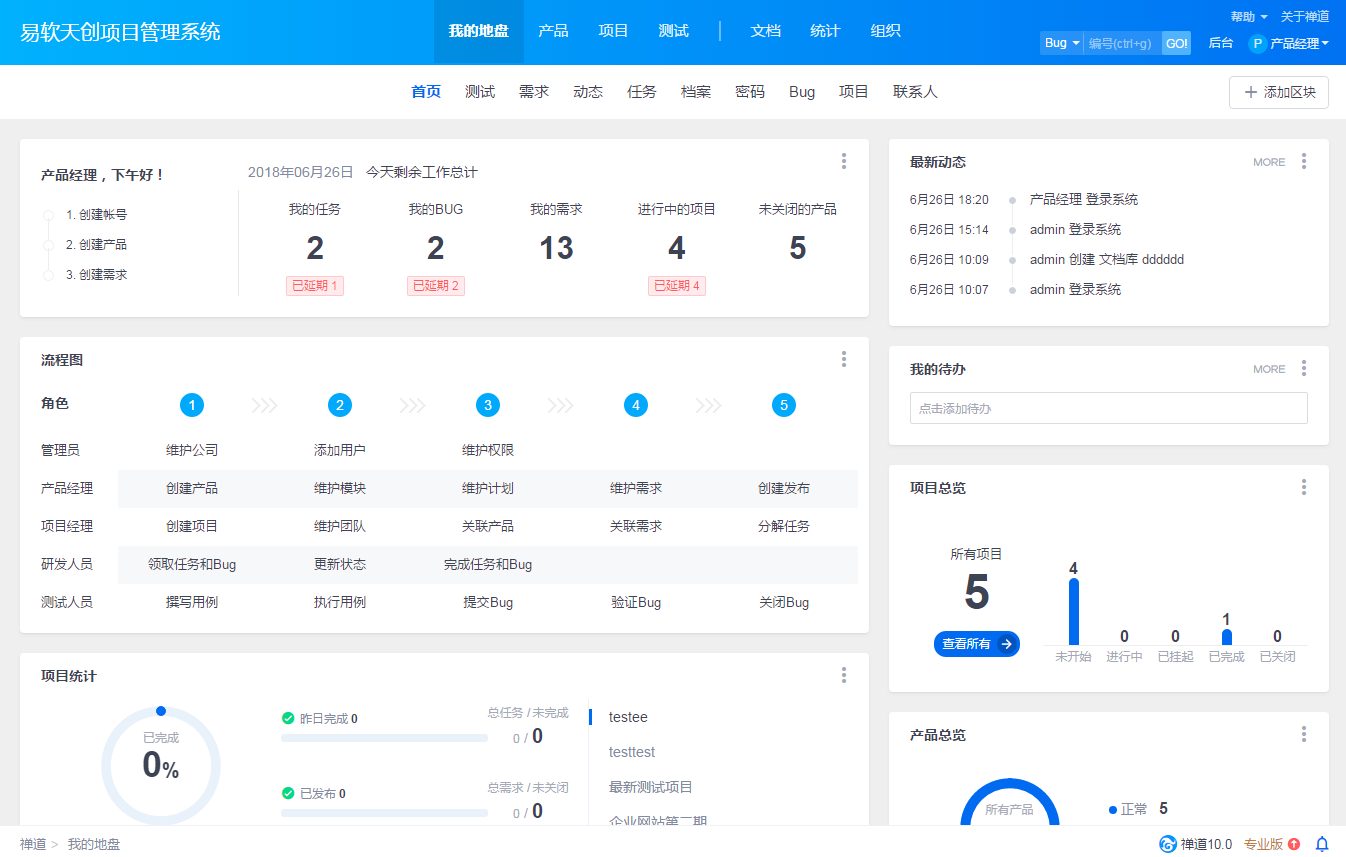Open the notification bell icon
The height and width of the screenshot is (857, 1346).
point(1322,844)
